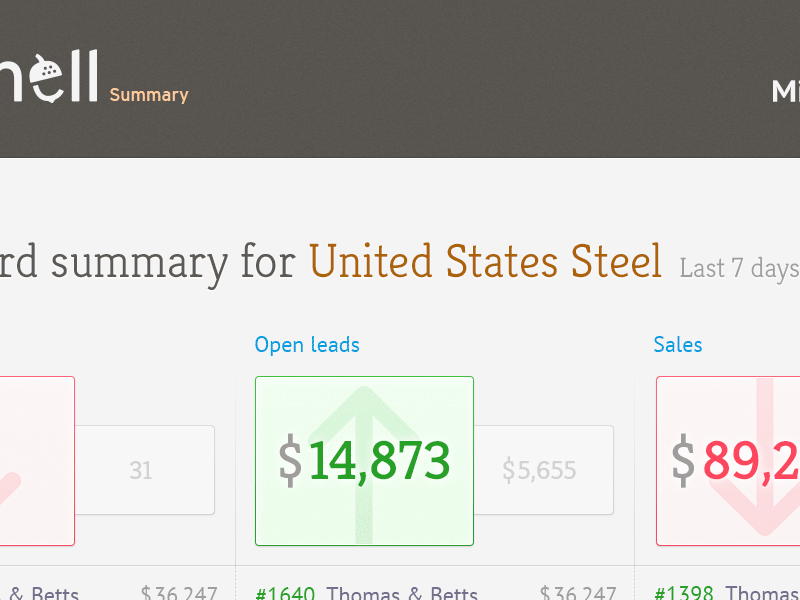
Task: Click the United States Steel company link
Action: [x=485, y=261]
